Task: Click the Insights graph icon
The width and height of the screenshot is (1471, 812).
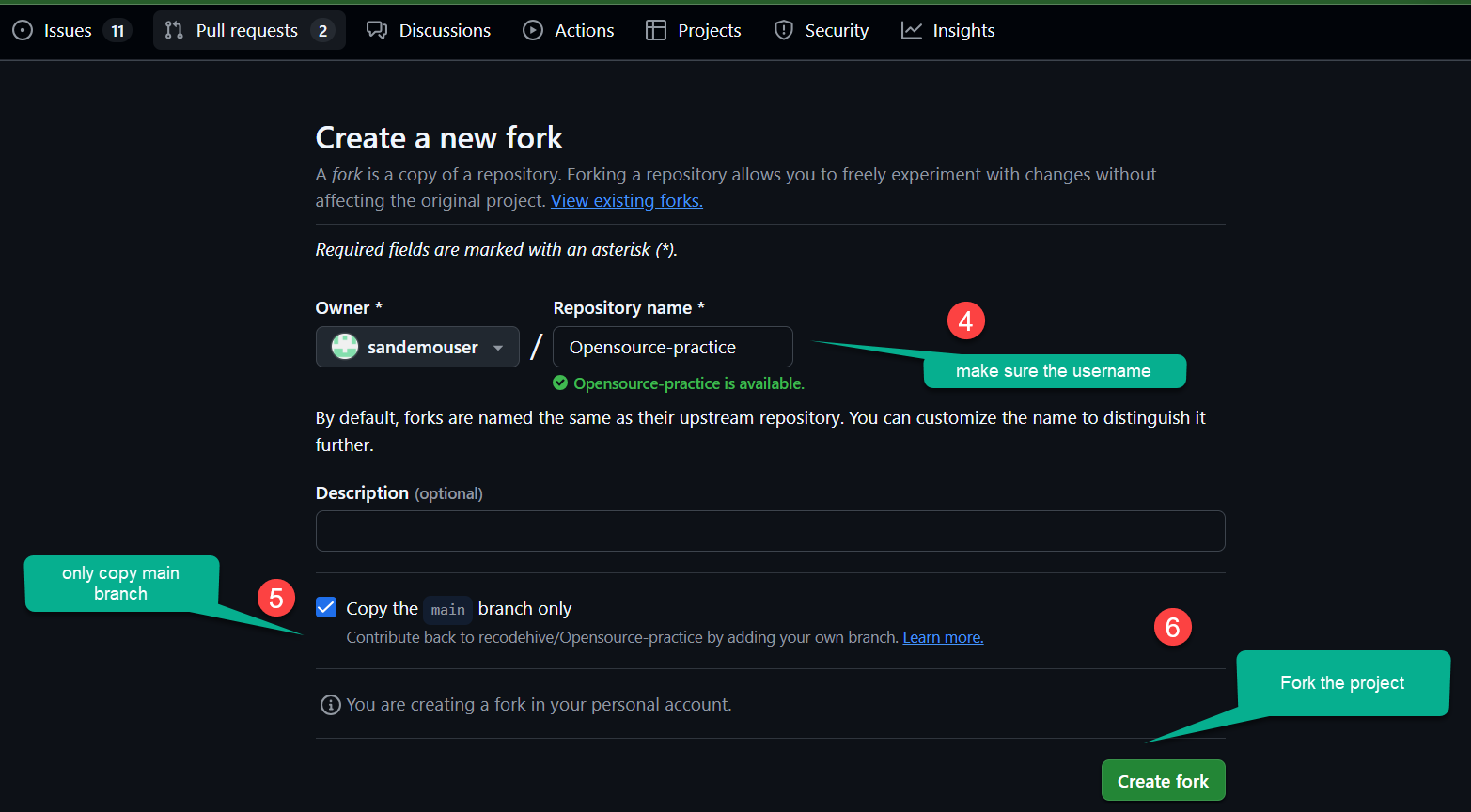Action: (911, 30)
